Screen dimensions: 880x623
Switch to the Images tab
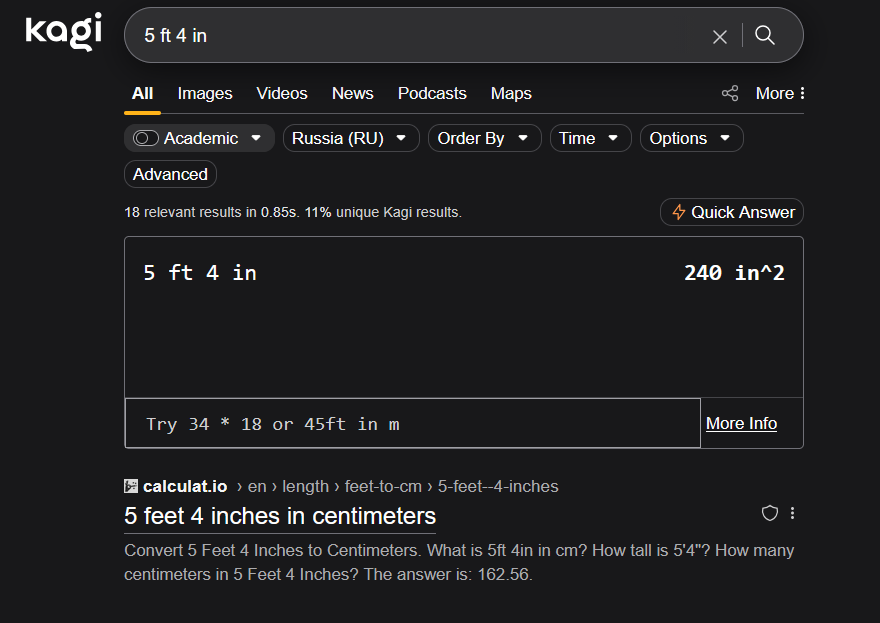205,93
